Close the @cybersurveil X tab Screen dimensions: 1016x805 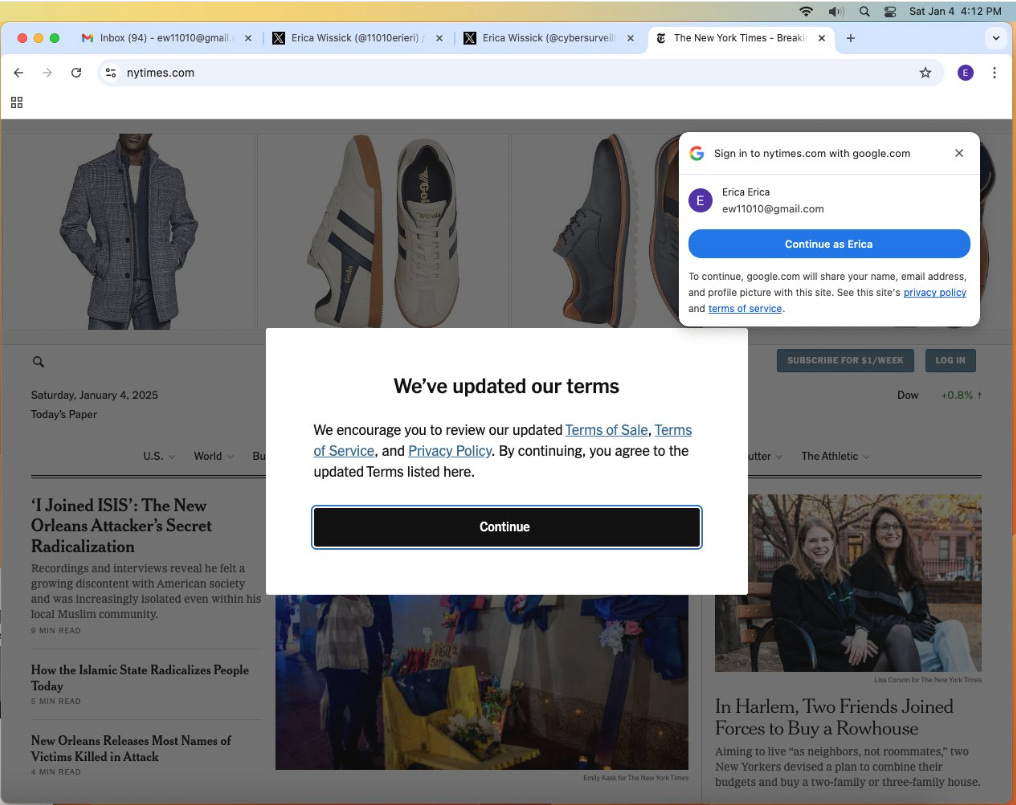pyautogui.click(x=630, y=38)
